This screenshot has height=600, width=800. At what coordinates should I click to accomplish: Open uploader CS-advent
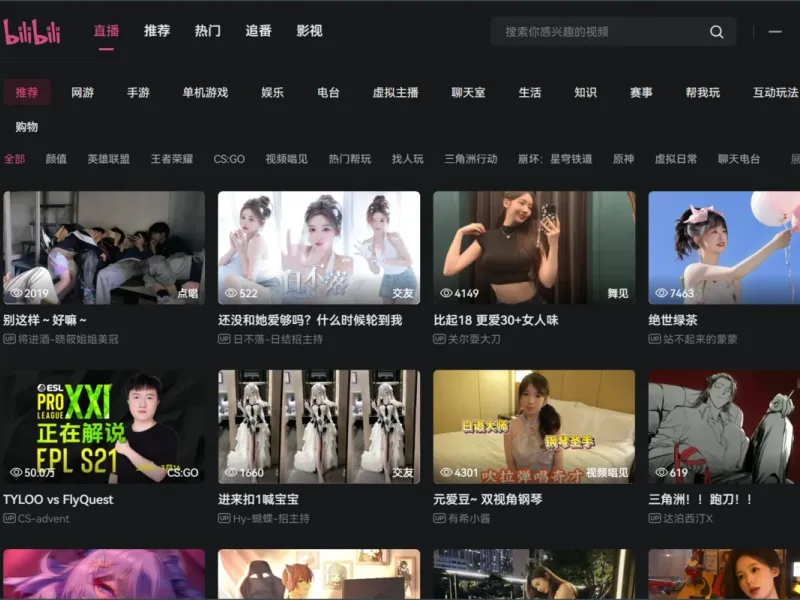43,518
